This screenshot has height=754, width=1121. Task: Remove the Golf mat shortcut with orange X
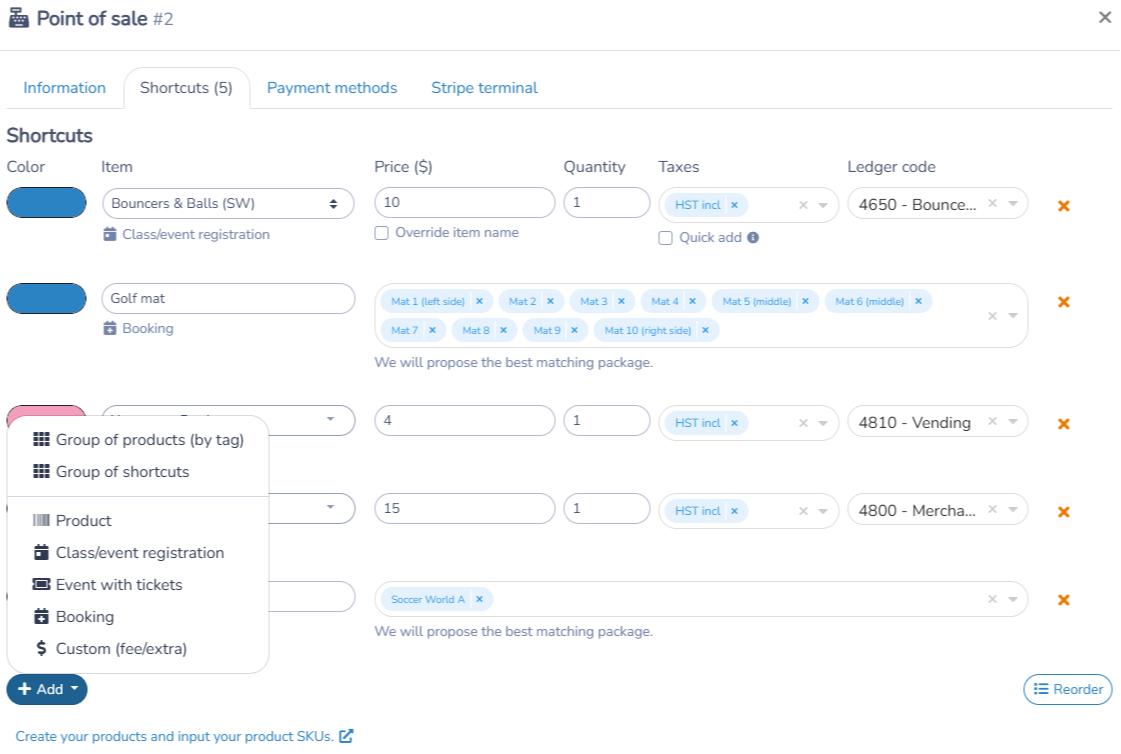click(x=1063, y=302)
